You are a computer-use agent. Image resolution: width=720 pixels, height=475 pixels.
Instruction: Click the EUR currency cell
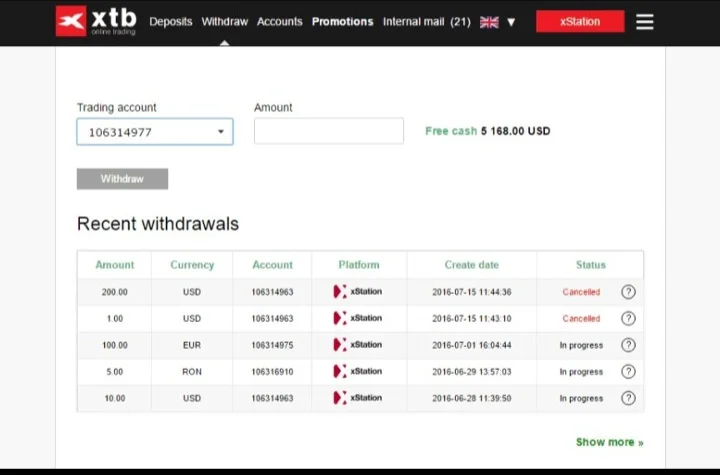[x=192, y=345]
